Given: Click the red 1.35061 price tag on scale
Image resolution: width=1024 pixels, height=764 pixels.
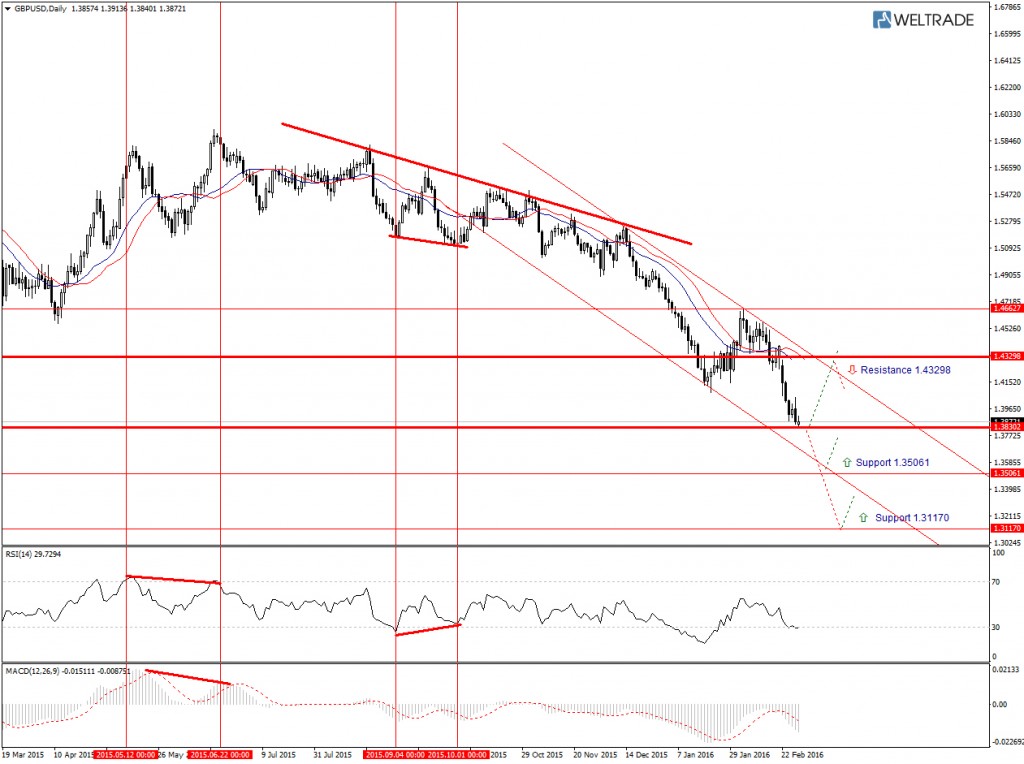Looking at the screenshot, I should point(1007,473).
